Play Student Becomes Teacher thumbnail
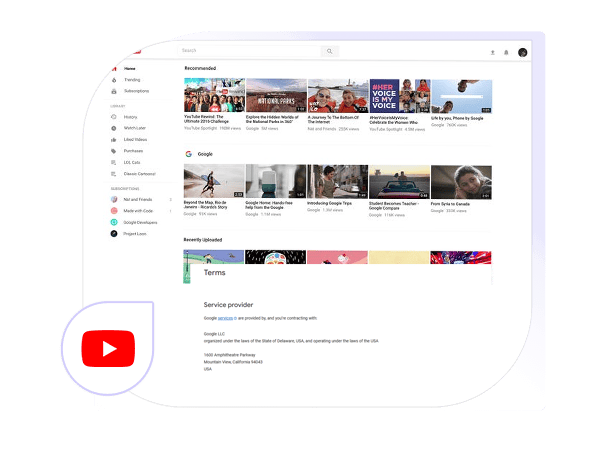This screenshot has height=450, width=600. [399, 182]
